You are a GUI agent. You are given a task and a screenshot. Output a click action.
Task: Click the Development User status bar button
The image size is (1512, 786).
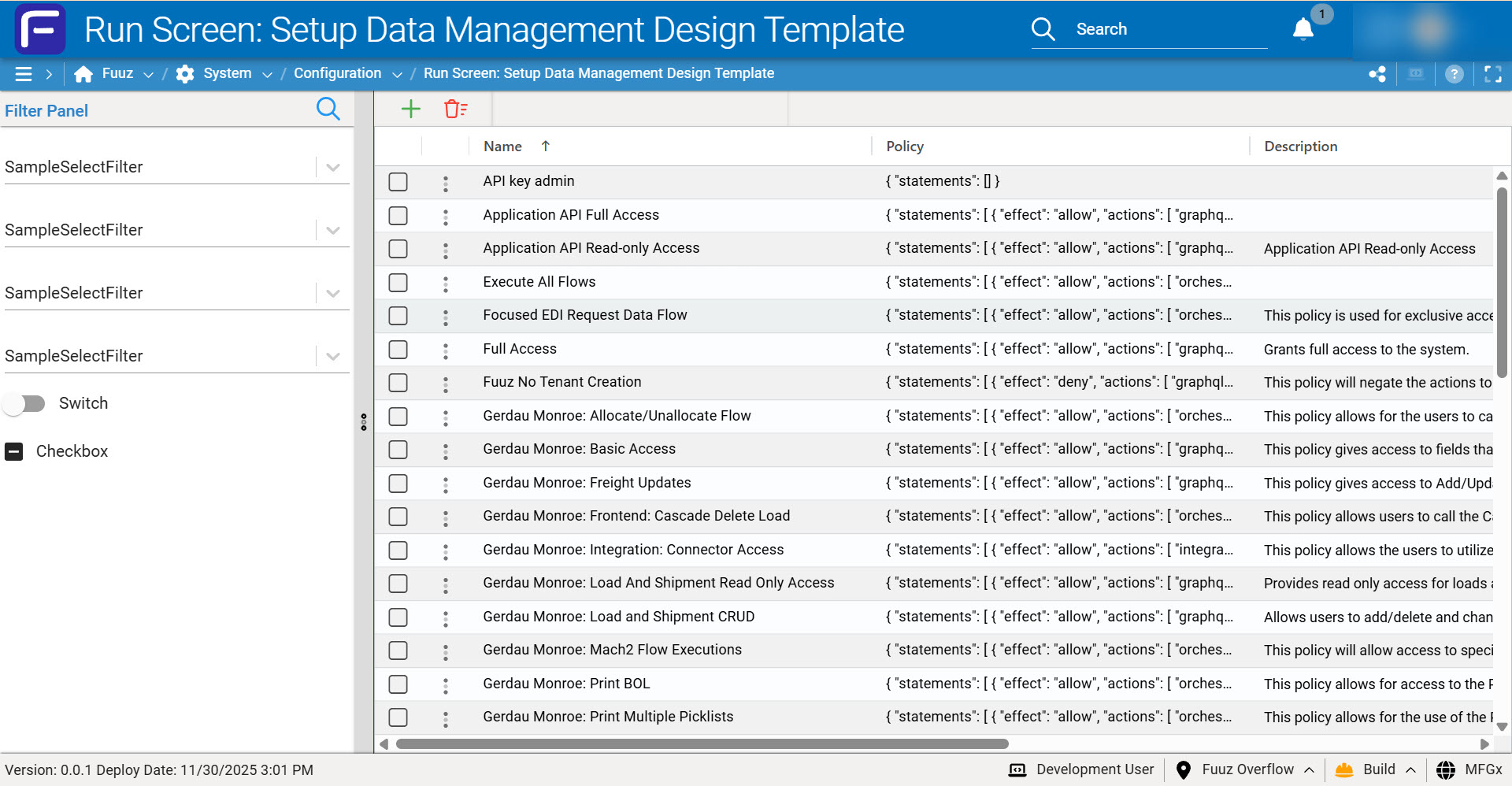[1081, 769]
